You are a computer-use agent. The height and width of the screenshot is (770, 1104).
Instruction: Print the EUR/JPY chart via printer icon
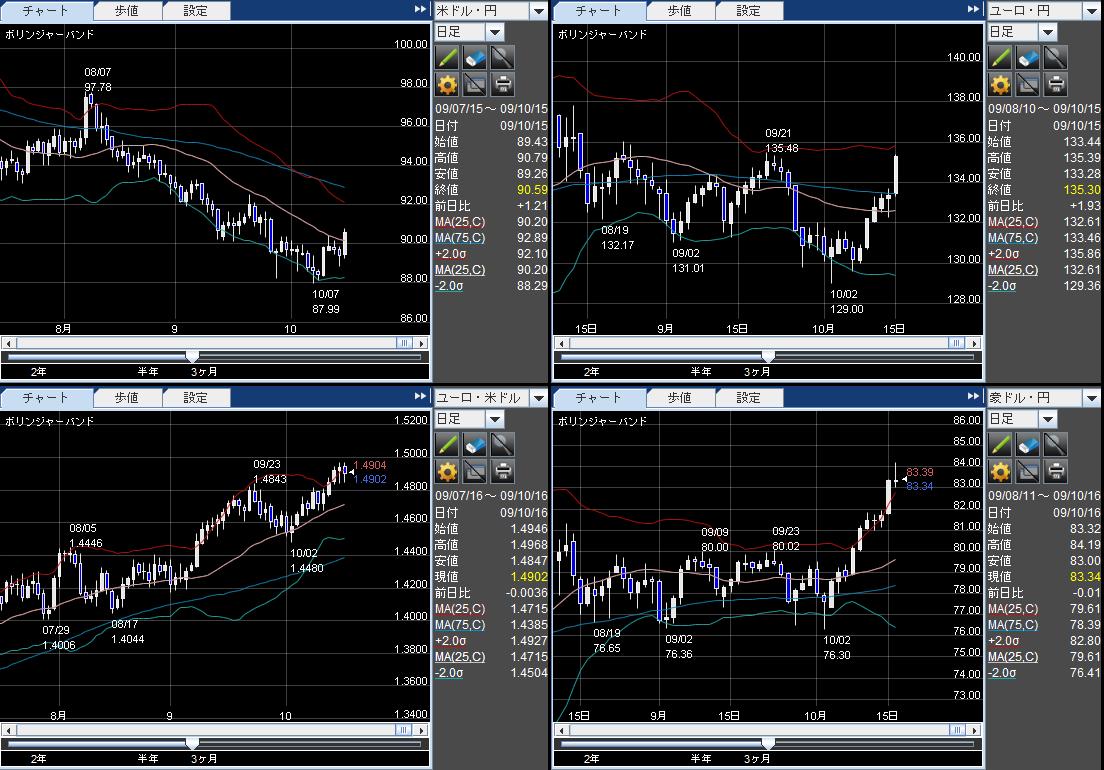(1055, 84)
